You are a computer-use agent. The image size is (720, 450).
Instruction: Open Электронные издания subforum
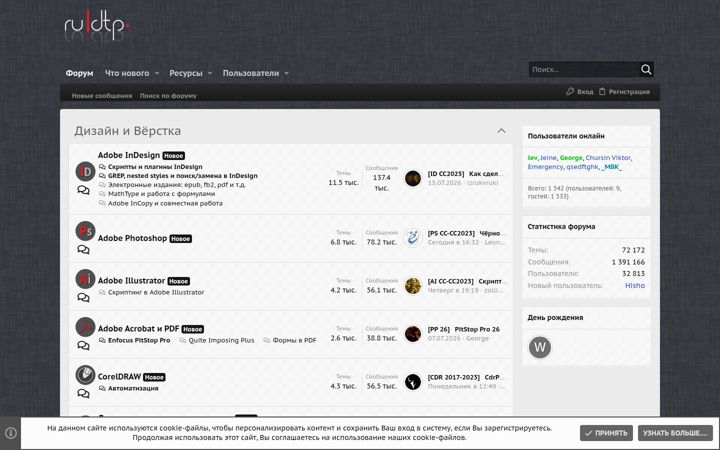coord(177,185)
